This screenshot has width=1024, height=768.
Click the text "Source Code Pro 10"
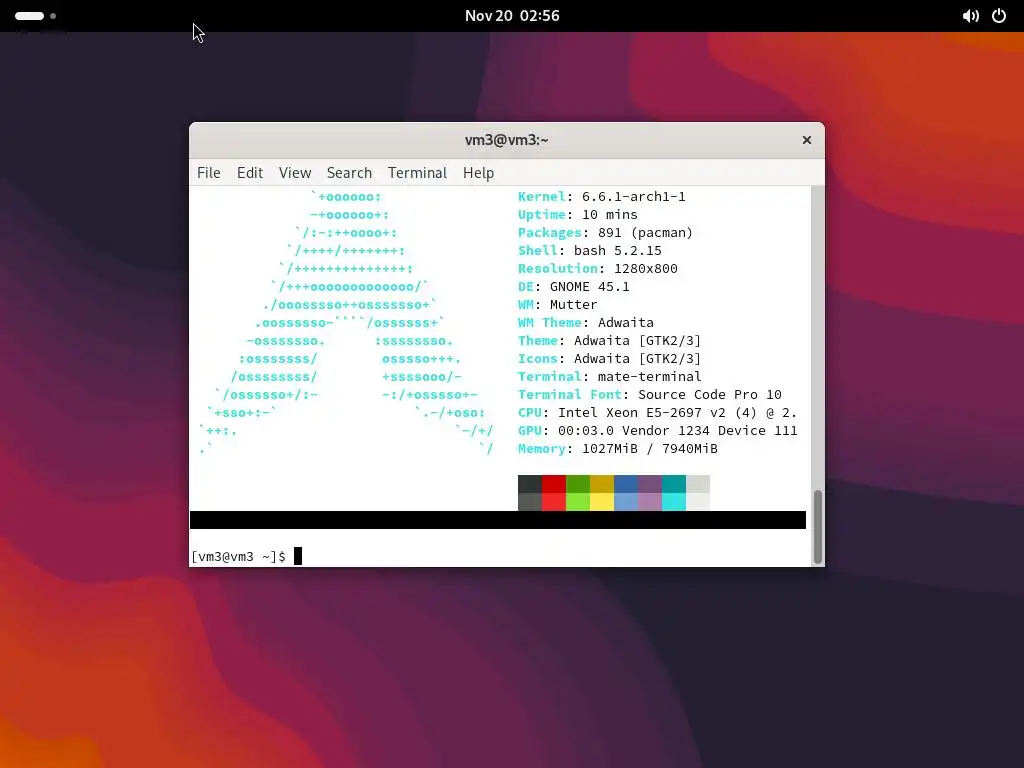coord(710,395)
